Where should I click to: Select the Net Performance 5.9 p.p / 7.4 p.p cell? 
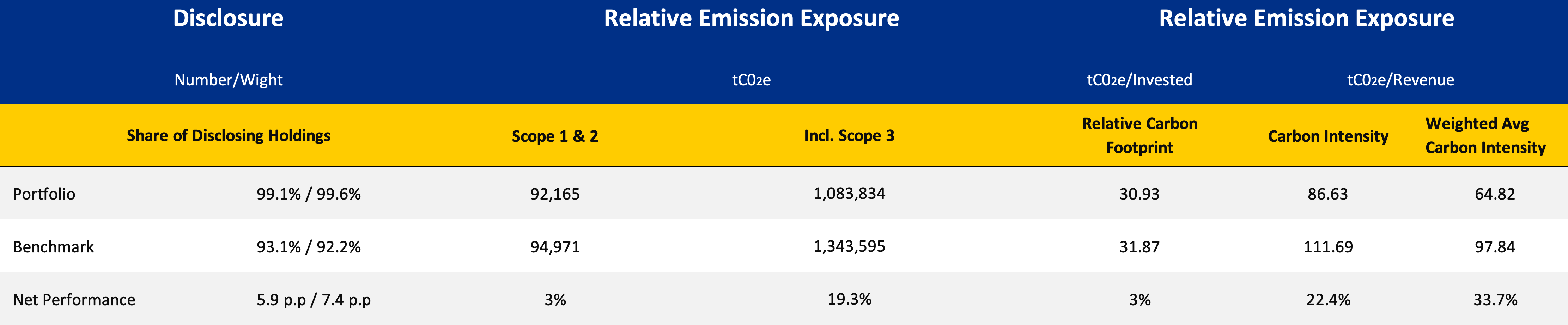click(x=314, y=299)
